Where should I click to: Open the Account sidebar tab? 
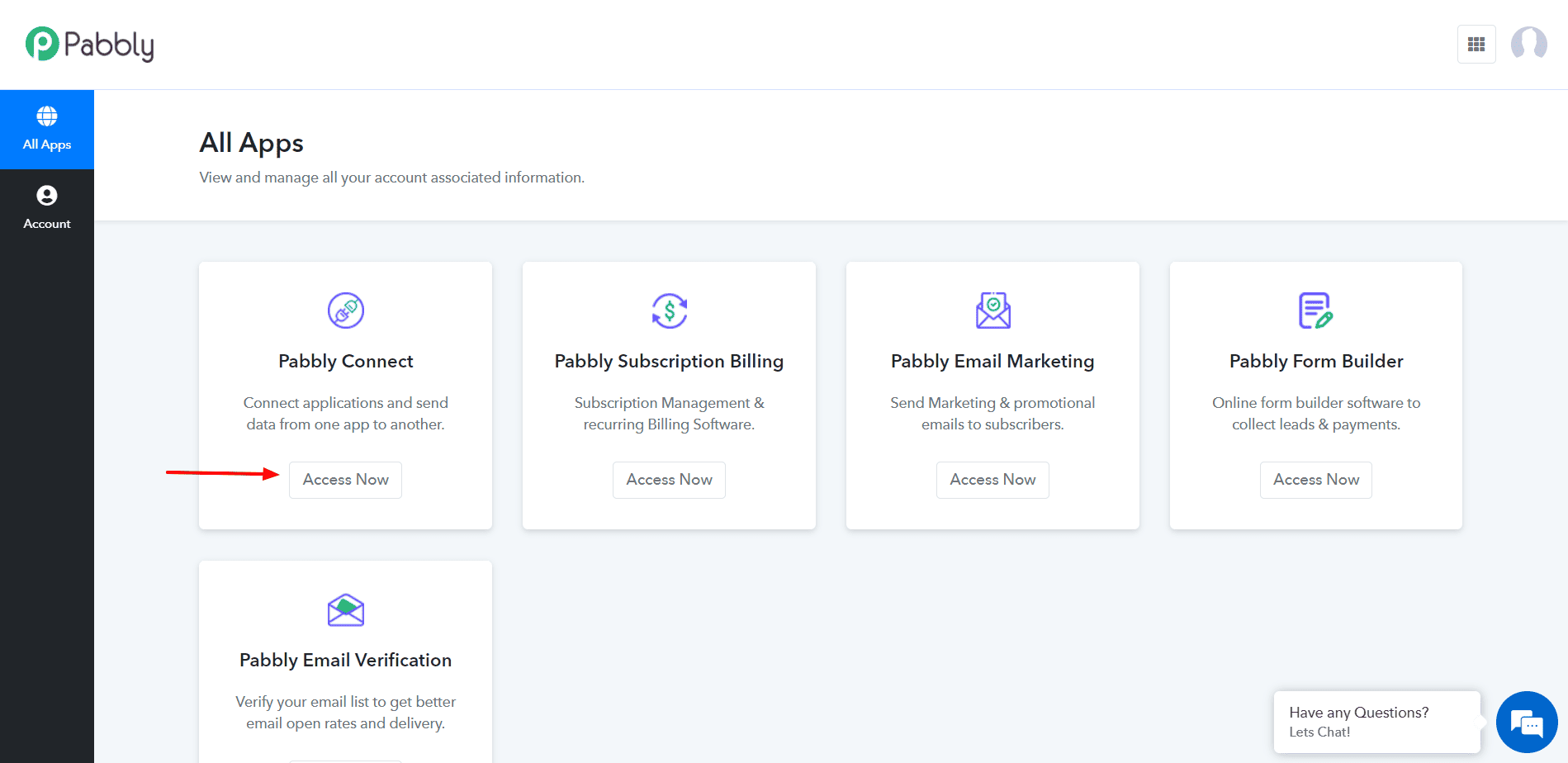47,208
